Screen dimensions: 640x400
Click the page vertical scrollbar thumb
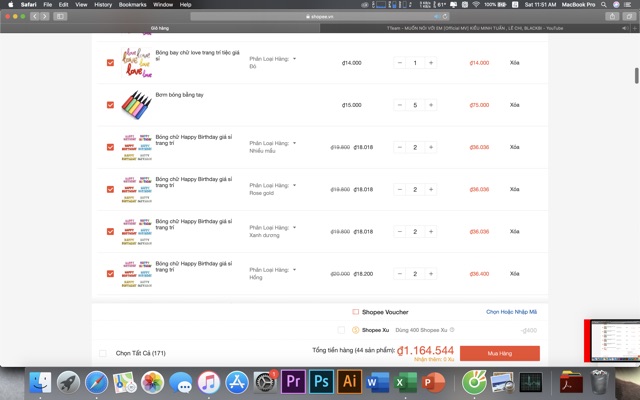click(x=636, y=75)
